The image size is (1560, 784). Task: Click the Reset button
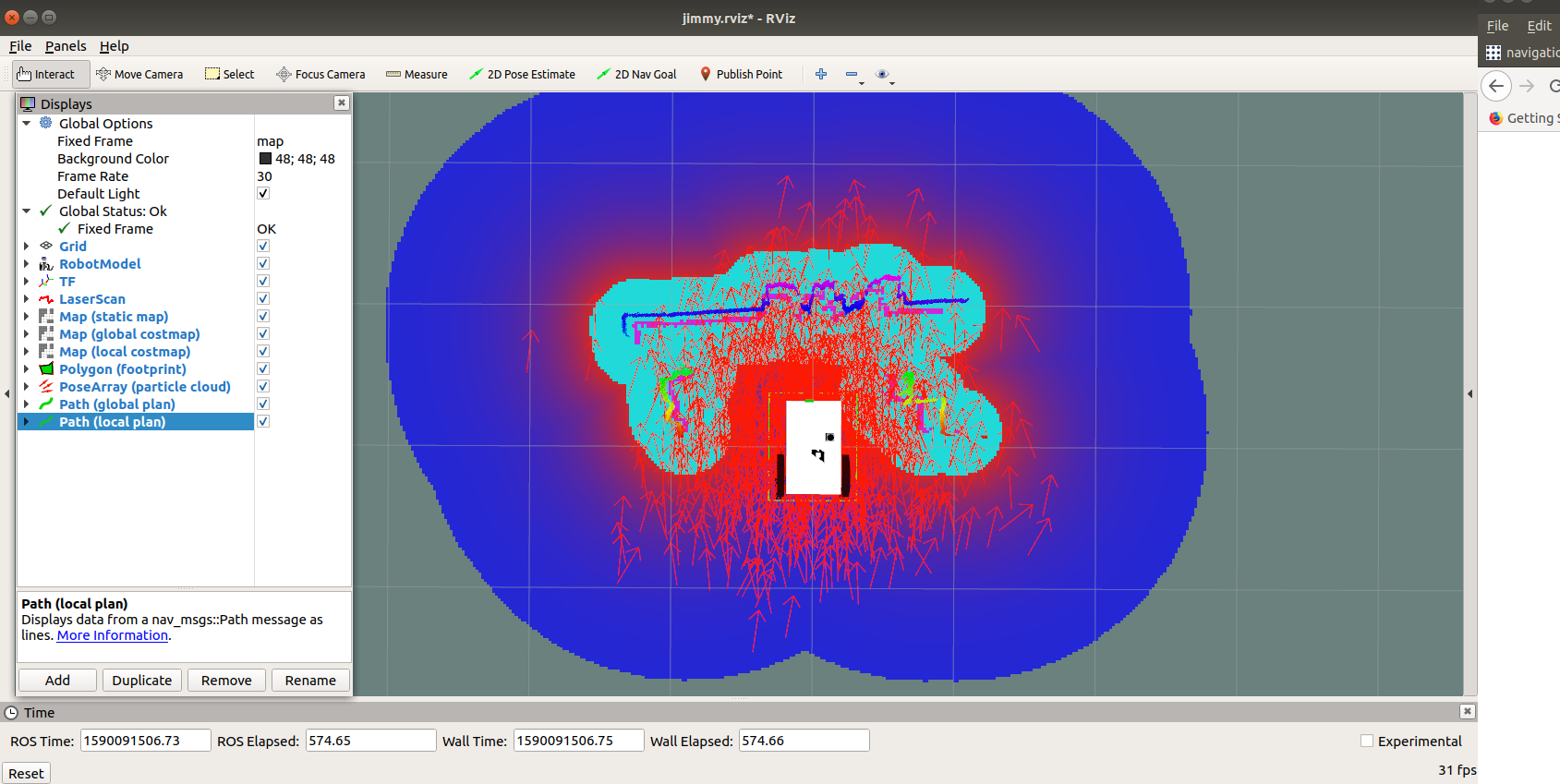(26, 774)
